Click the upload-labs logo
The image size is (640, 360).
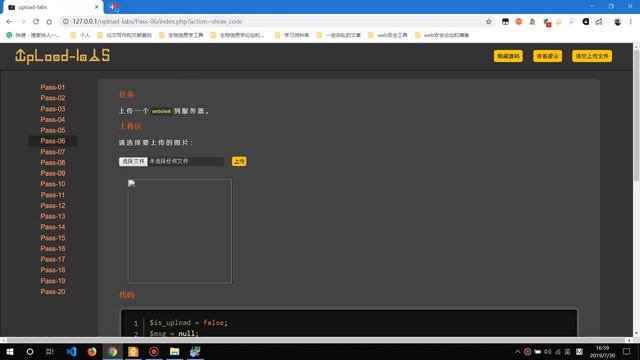(62, 56)
